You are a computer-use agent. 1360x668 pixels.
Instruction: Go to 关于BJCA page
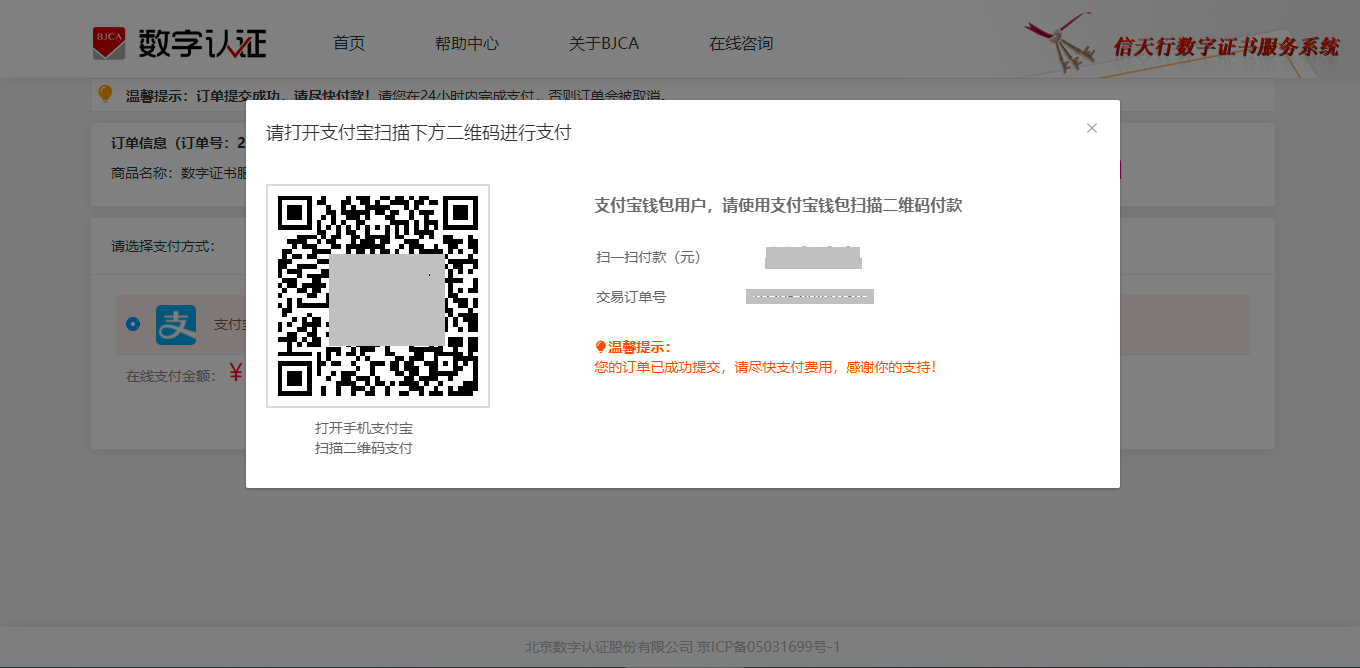point(604,43)
